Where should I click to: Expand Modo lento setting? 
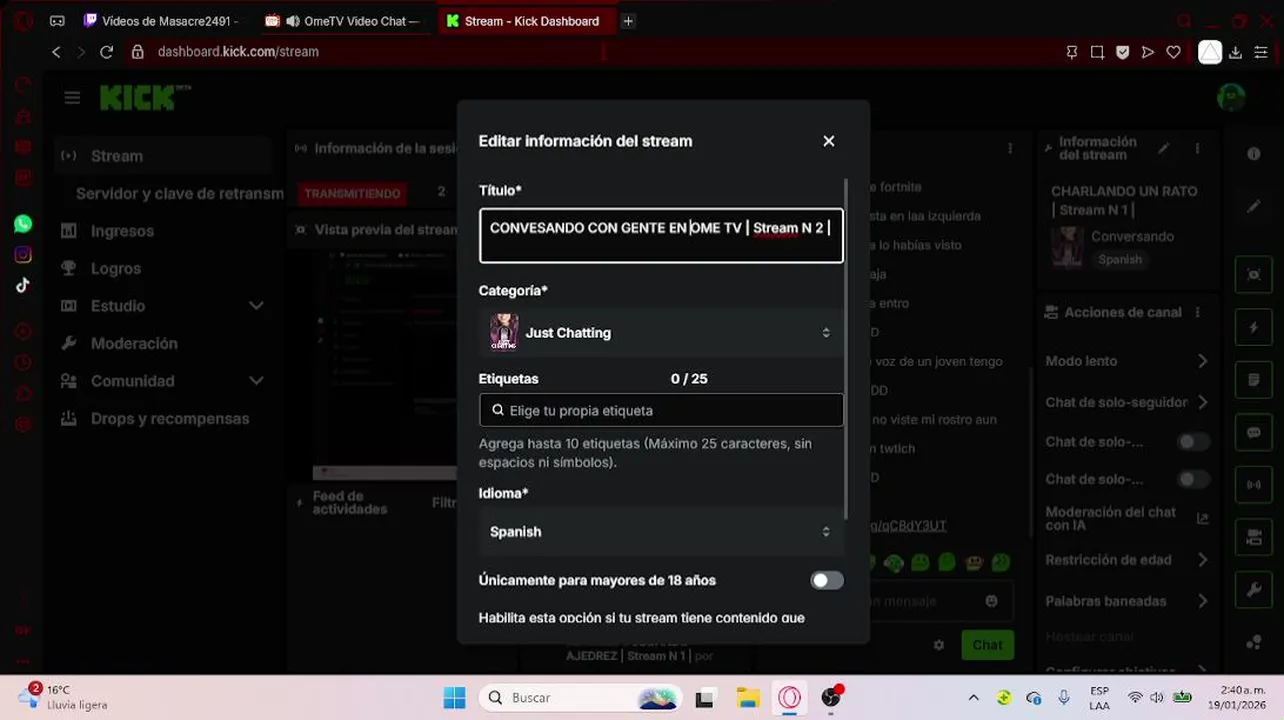(1126, 361)
